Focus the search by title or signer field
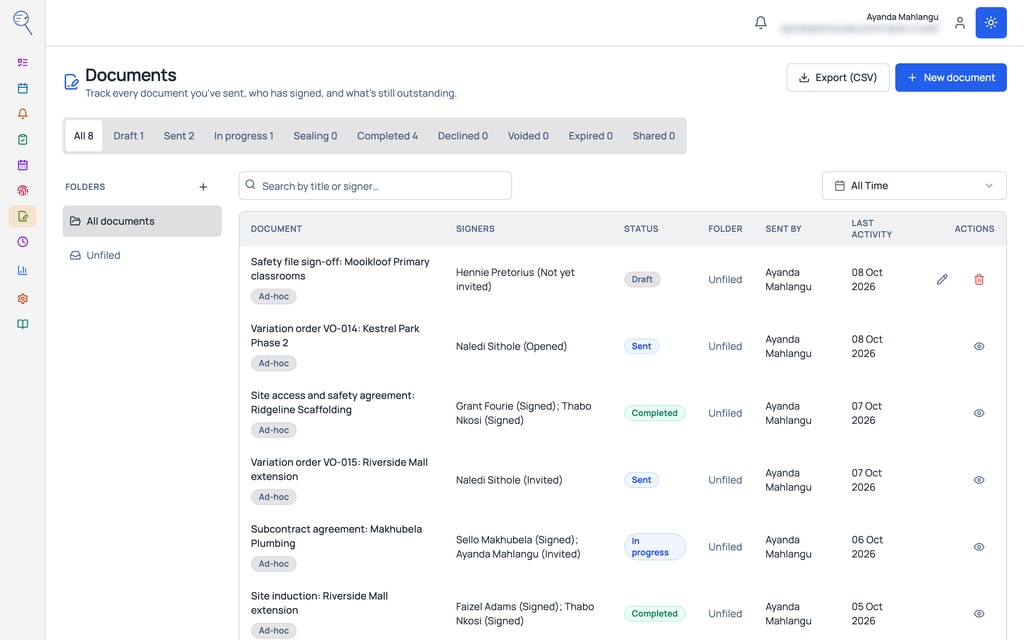This screenshot has width=1024, height=640. (x=376, y=186)
